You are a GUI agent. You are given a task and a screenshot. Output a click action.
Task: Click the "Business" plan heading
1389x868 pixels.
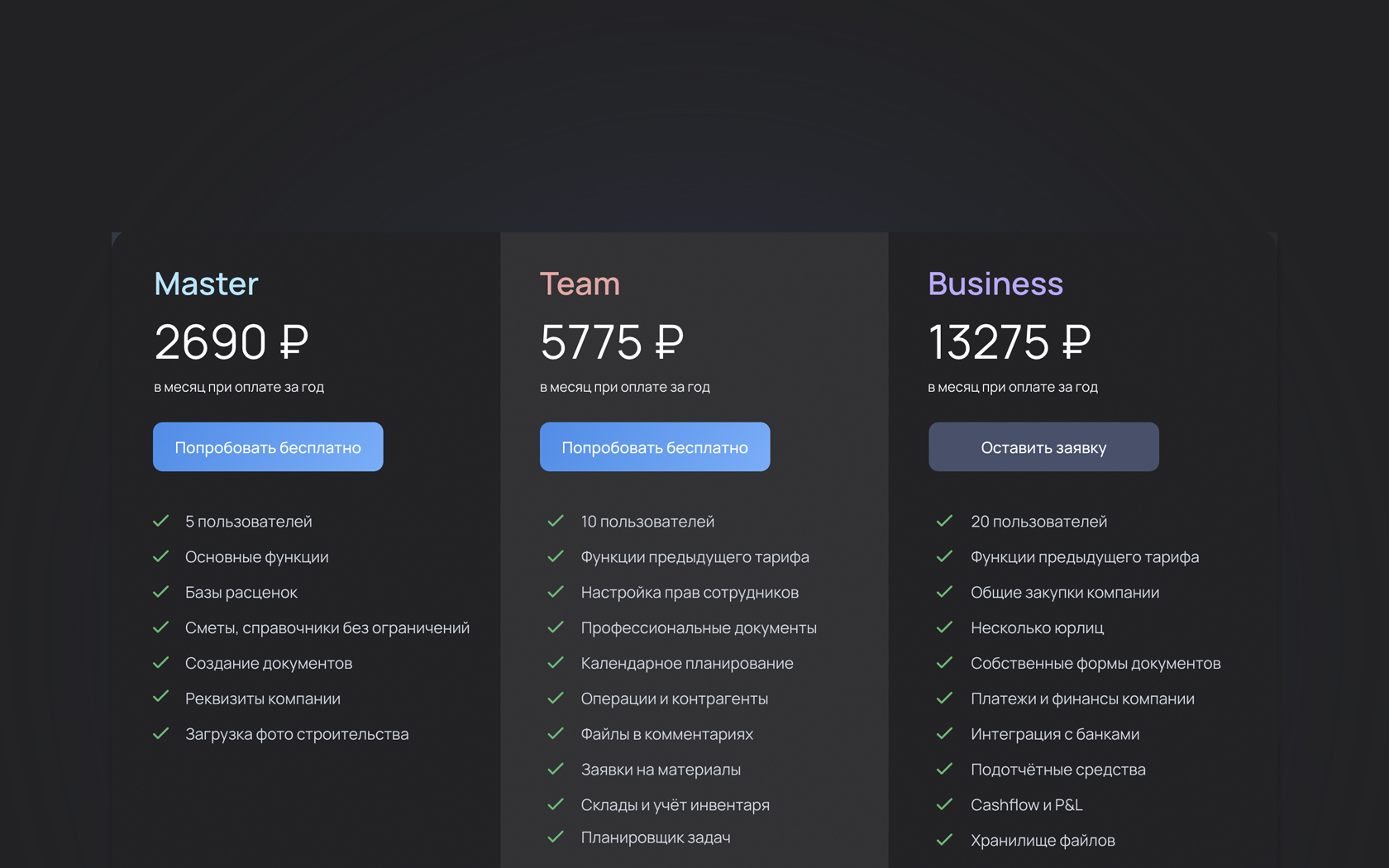[x=995, y=284]
